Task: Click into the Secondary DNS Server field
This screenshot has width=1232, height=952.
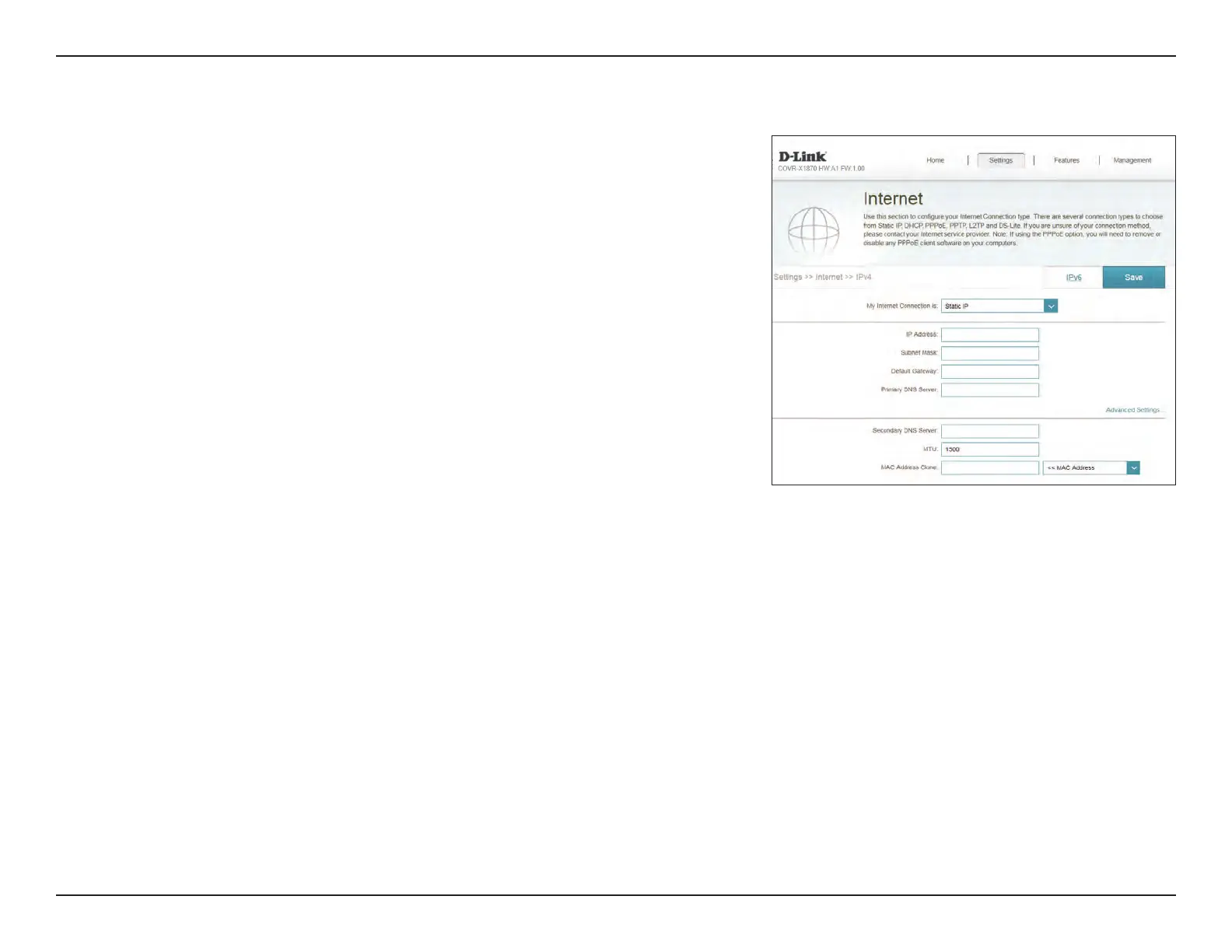Action: pos(989,431)
